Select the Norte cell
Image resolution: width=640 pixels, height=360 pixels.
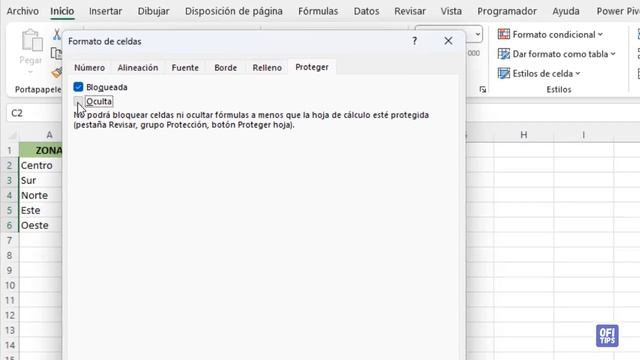click(x=40, y=196)
